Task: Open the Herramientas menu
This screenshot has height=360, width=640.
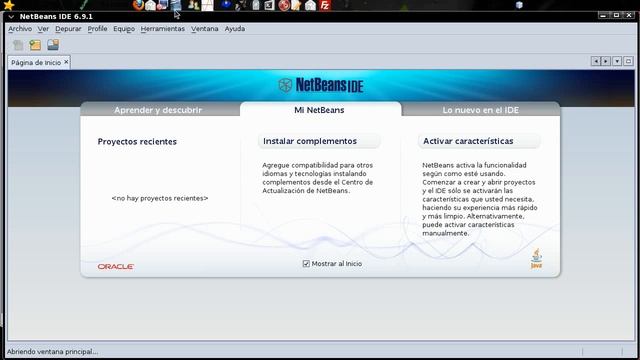Action: [162, 29]
